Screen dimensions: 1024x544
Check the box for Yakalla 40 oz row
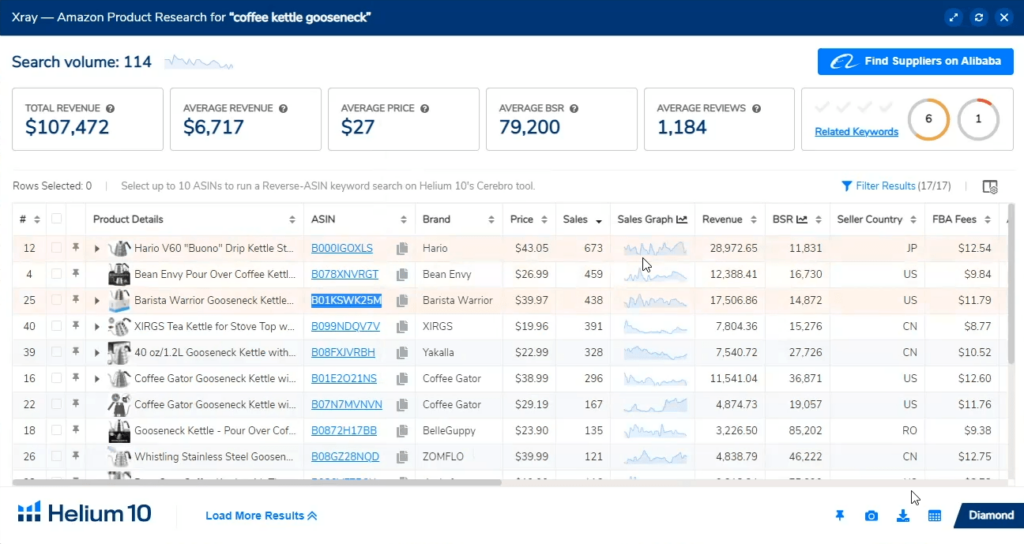click(x=57, y=352)
